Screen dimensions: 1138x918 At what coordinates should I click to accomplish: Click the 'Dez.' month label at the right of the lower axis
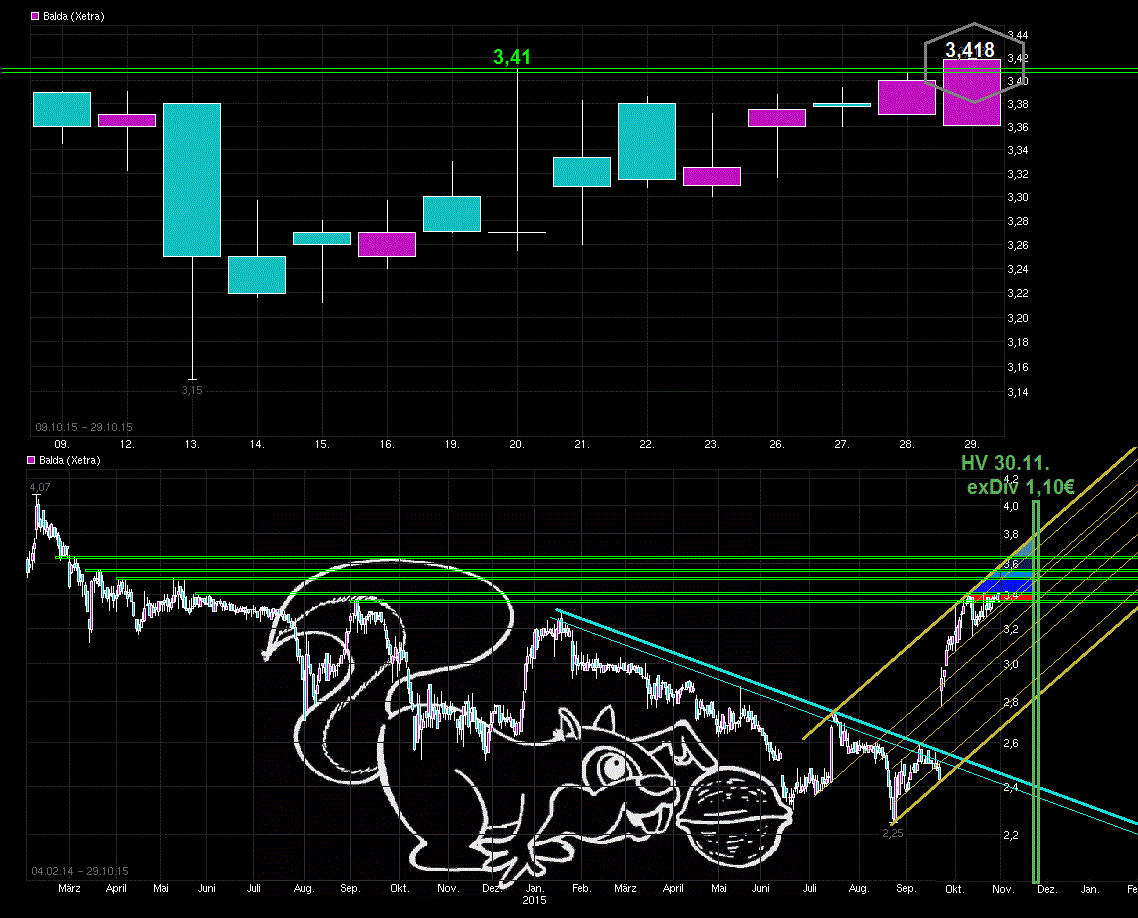[x=1047, y=889]
